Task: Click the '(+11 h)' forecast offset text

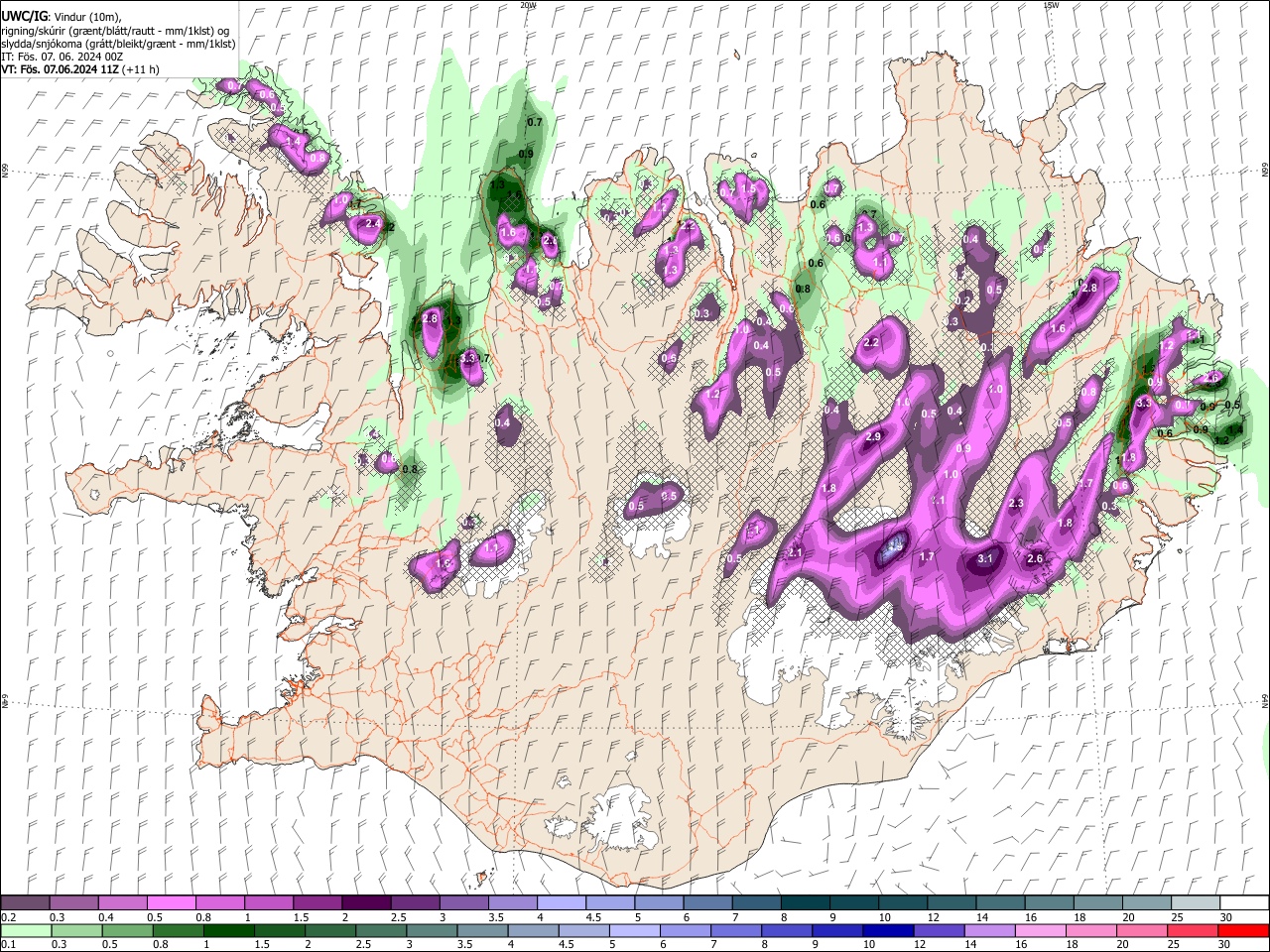Action: pyautogui.click(x=142, y=69)
